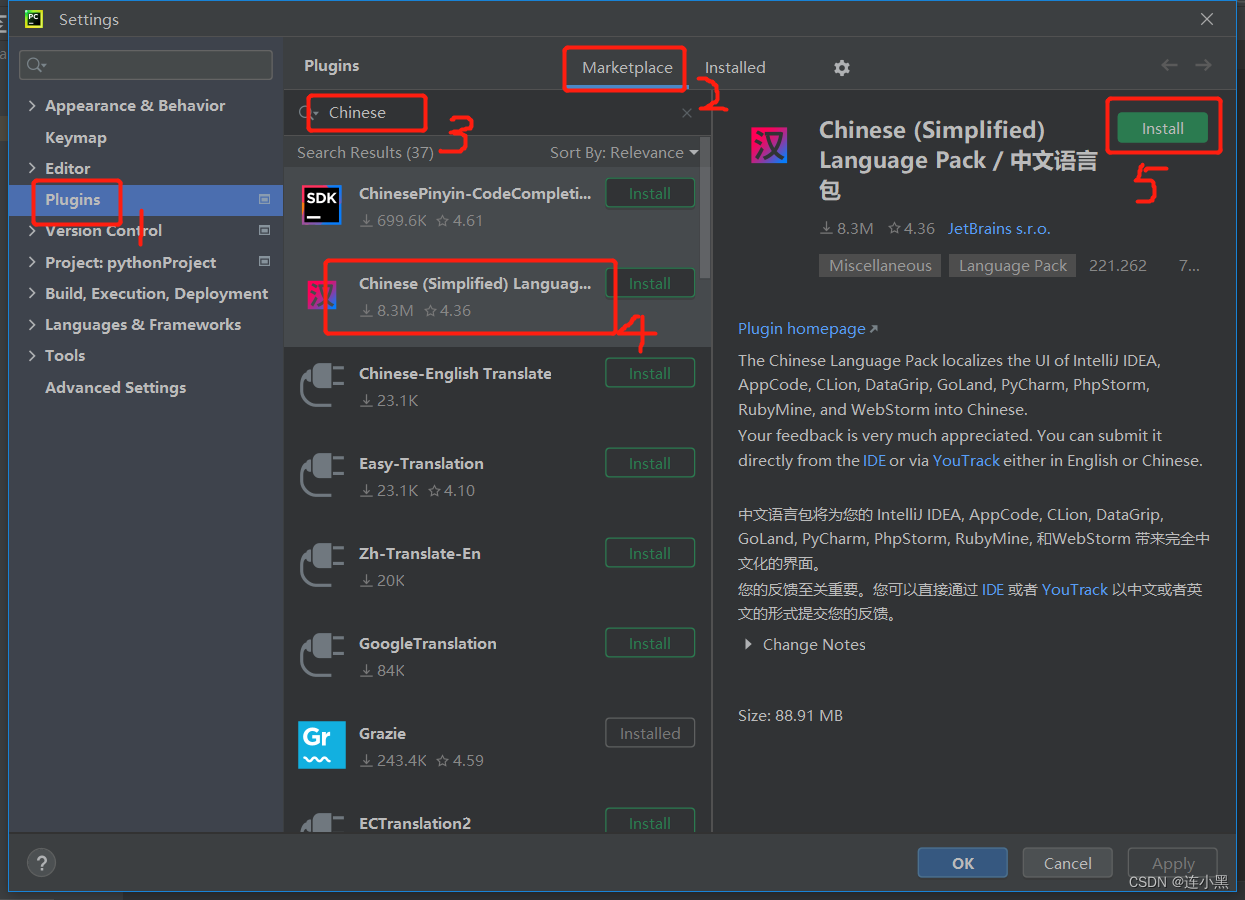Click the Search Results (37) label

click(x=365, y=153)
